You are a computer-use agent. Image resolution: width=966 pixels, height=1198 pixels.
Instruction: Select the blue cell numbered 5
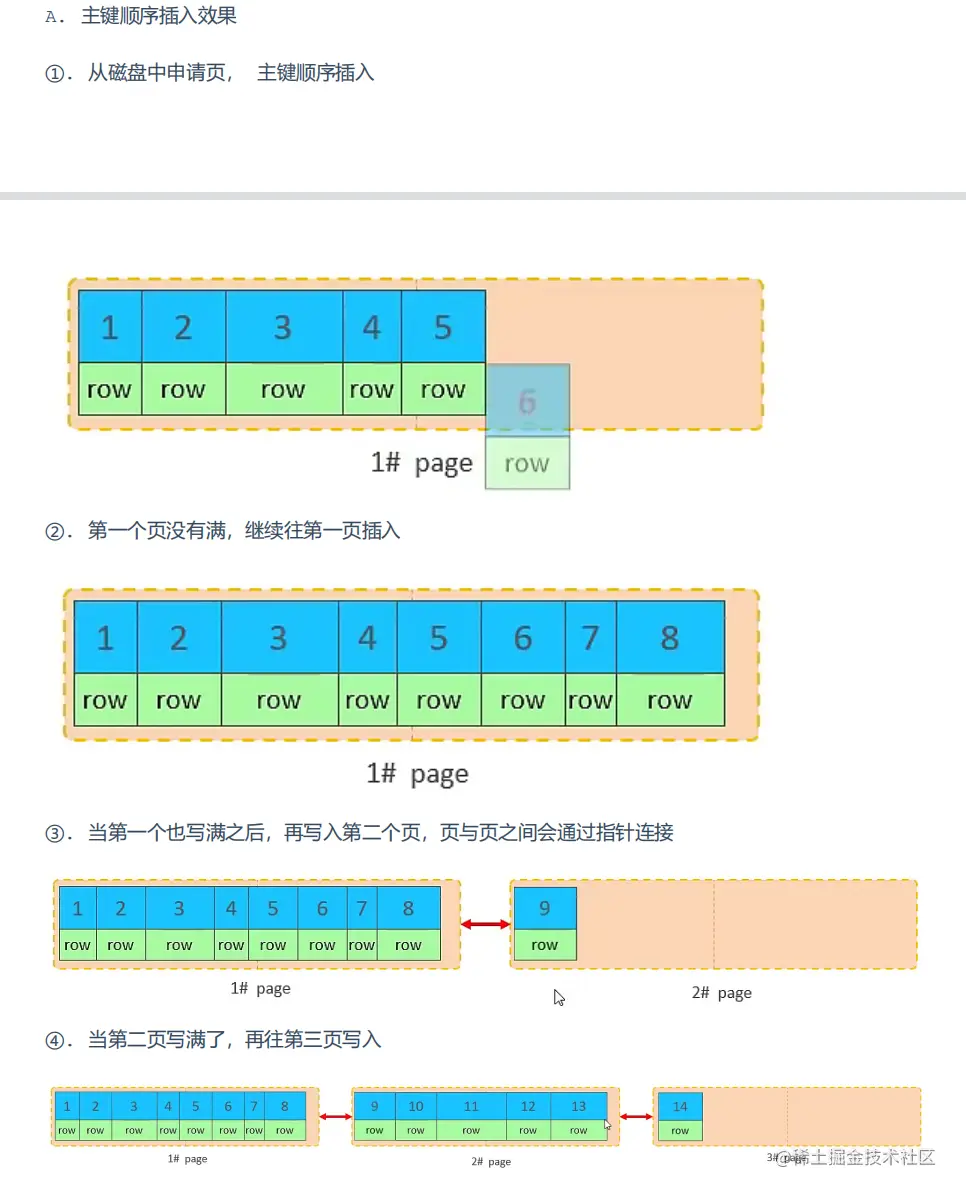[x=444, y=327]
